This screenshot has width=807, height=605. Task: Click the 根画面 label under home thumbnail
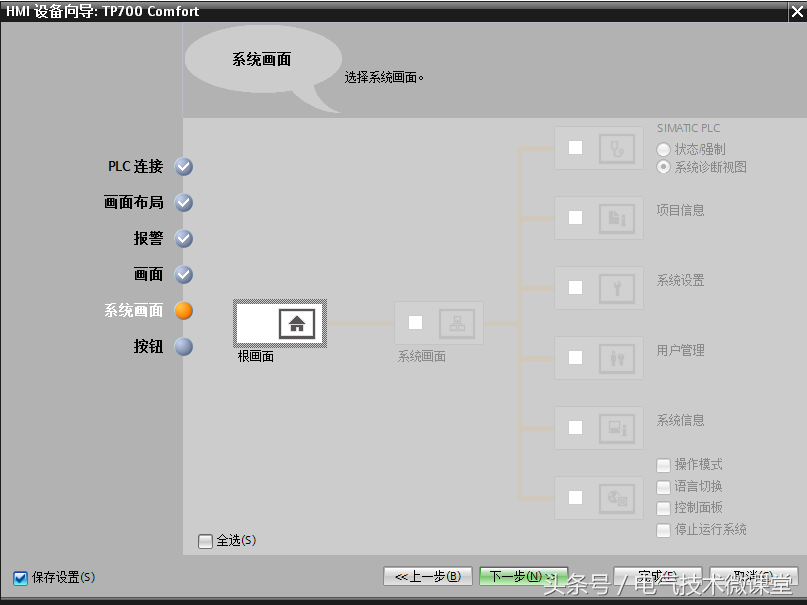pyautogui.click(x=256, y=356)
